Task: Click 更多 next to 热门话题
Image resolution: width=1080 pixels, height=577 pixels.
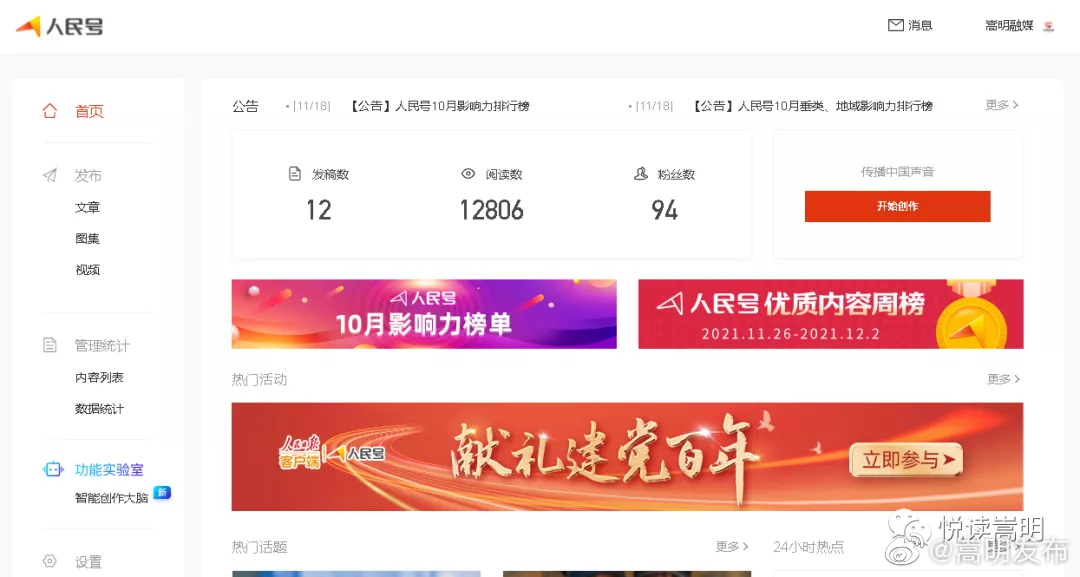Action: (x=731, y=547)
